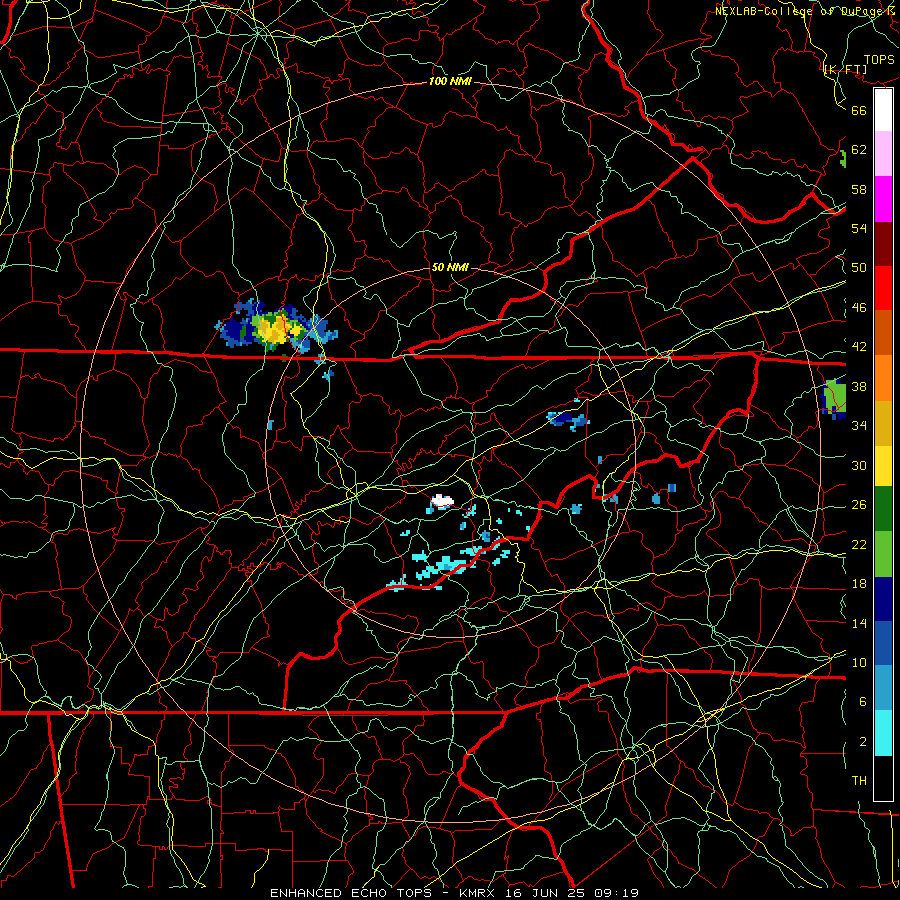Click the 50 NMI range ring label
The image size is (900, 900).
point(449,267)
